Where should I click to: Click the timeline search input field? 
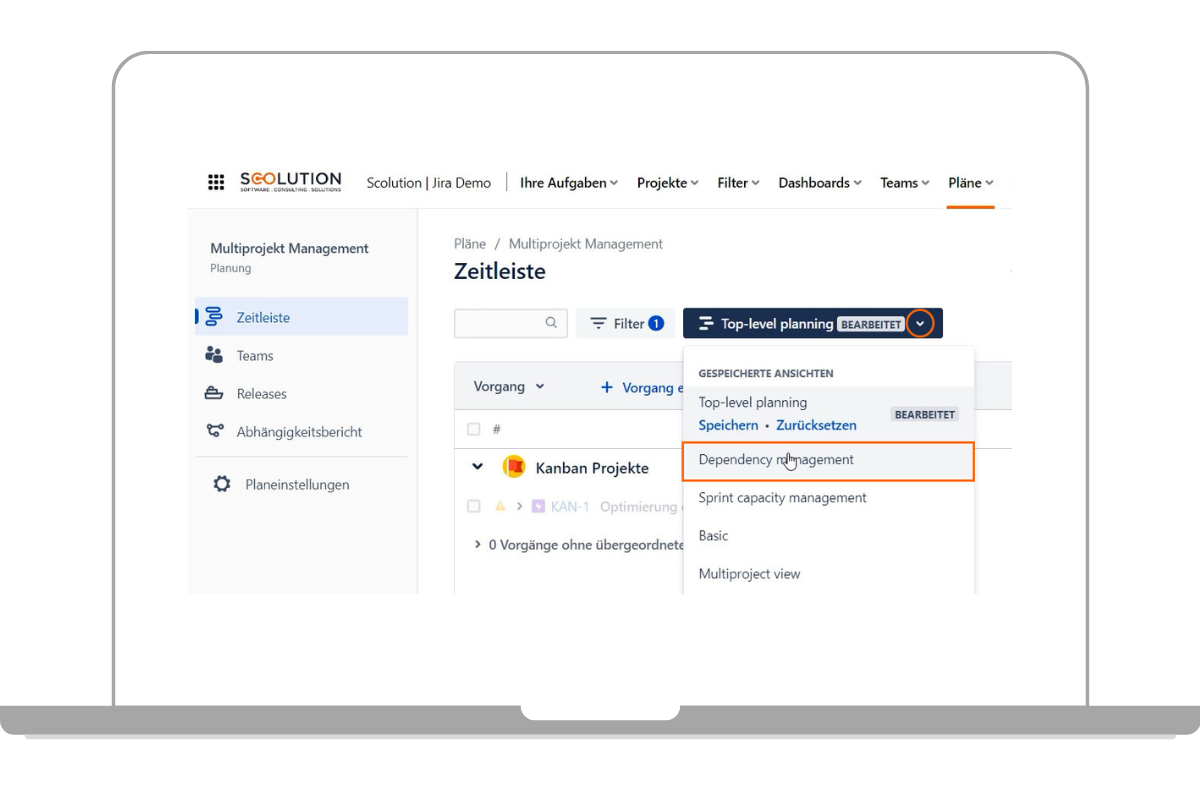click(500, 323)
